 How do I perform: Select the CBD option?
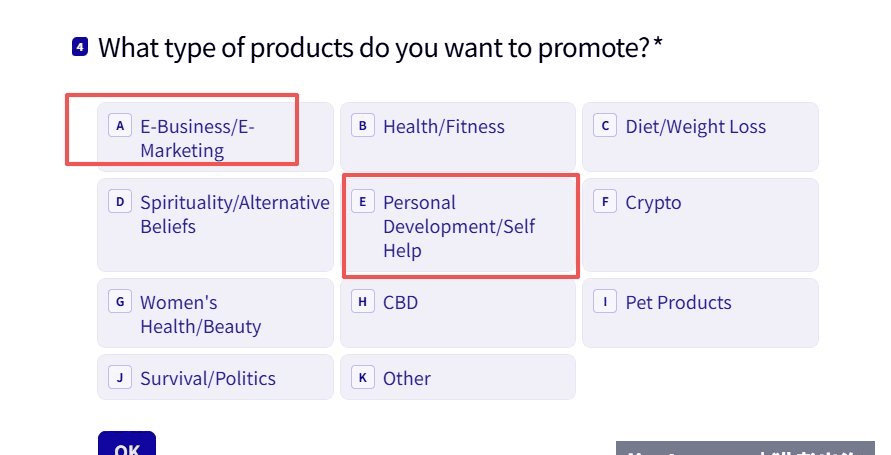tap(458, 313)
